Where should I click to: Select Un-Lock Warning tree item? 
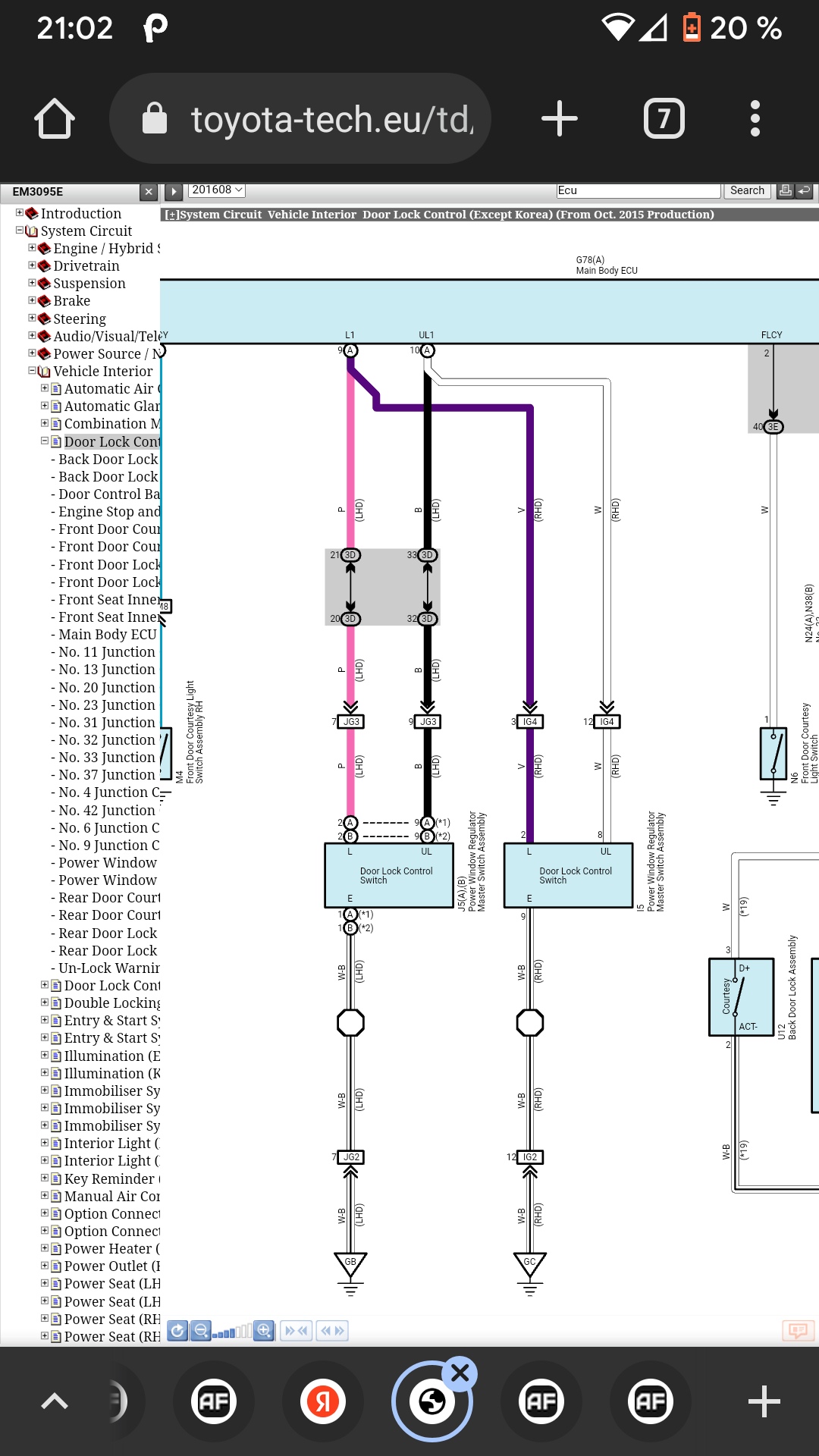tap(108, 968)
